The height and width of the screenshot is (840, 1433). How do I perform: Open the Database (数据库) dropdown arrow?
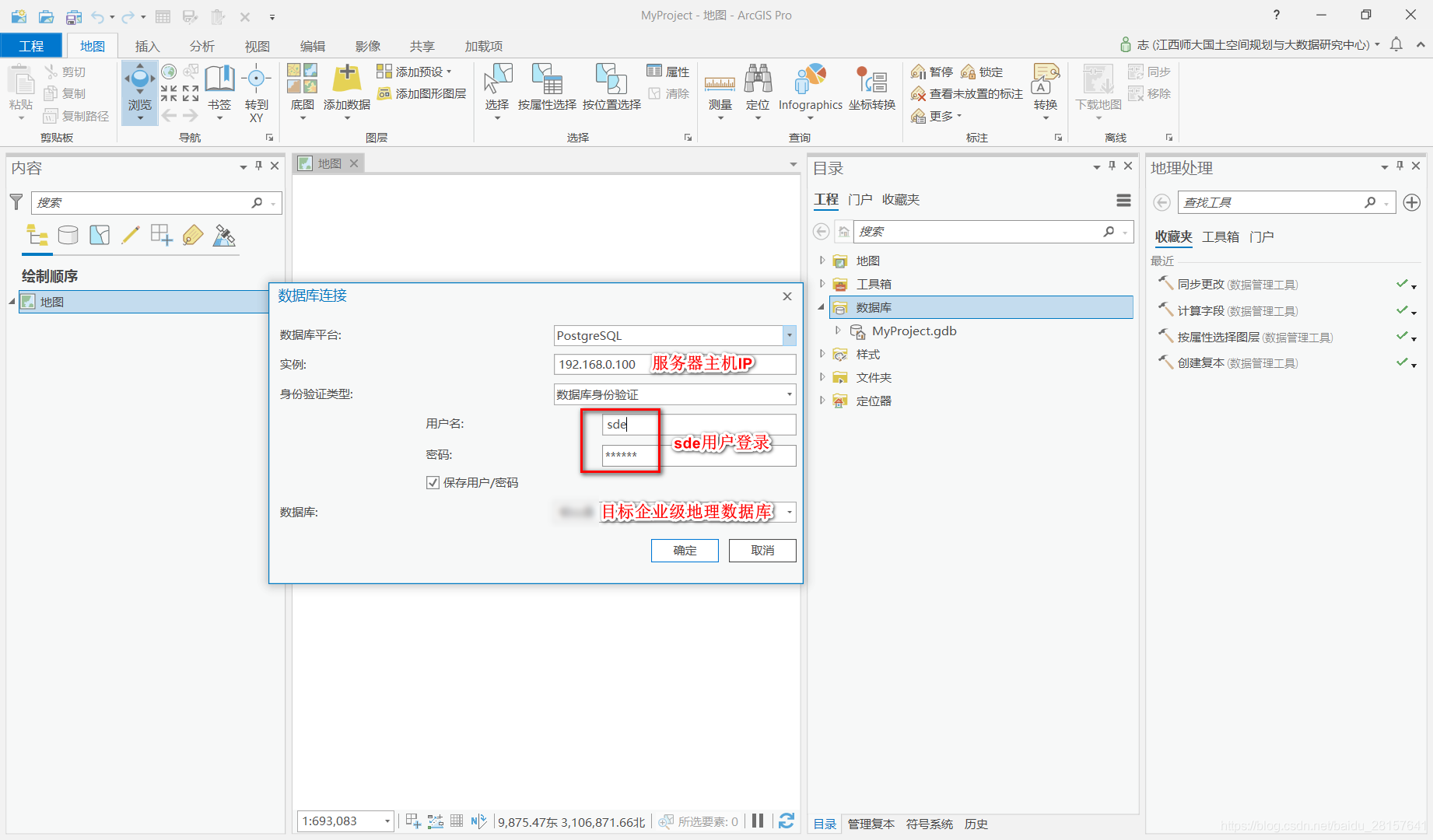789,512
